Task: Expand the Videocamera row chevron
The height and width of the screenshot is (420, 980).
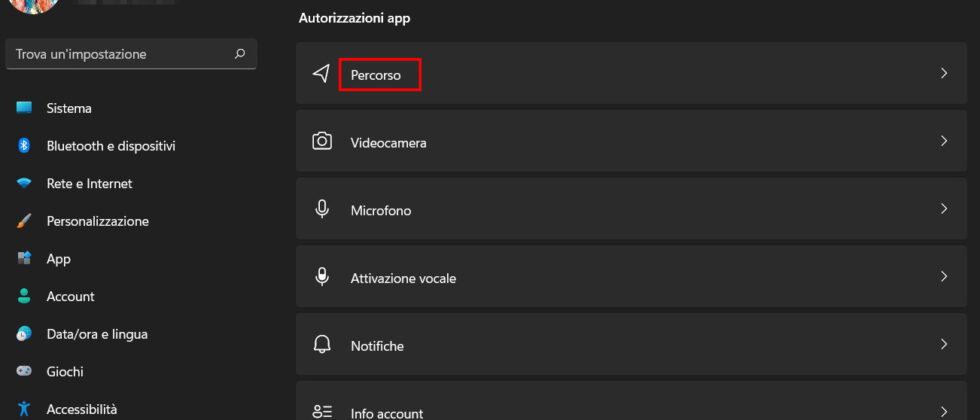Action: pyautogui.click(x=943, y=142)
